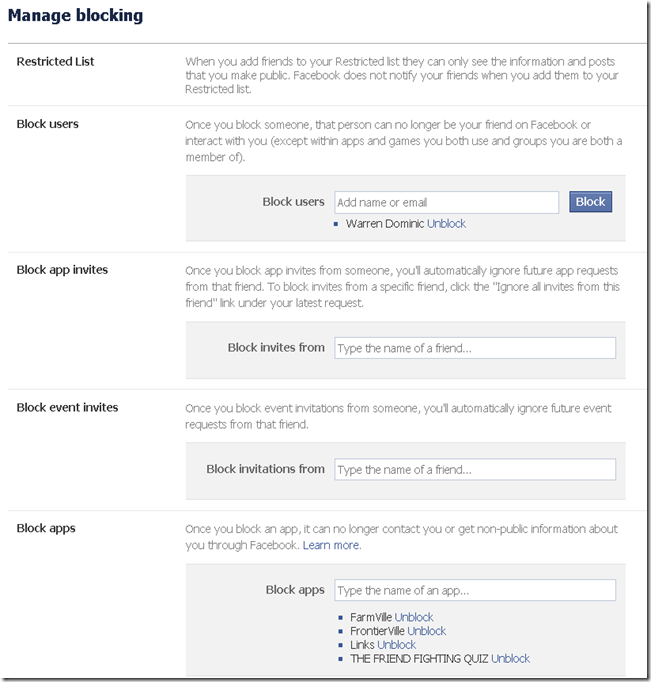Image resolution: width=651 pixels, height=682 pixels.
Task: Unblock the FarmVille app
Action: [414, 618]
